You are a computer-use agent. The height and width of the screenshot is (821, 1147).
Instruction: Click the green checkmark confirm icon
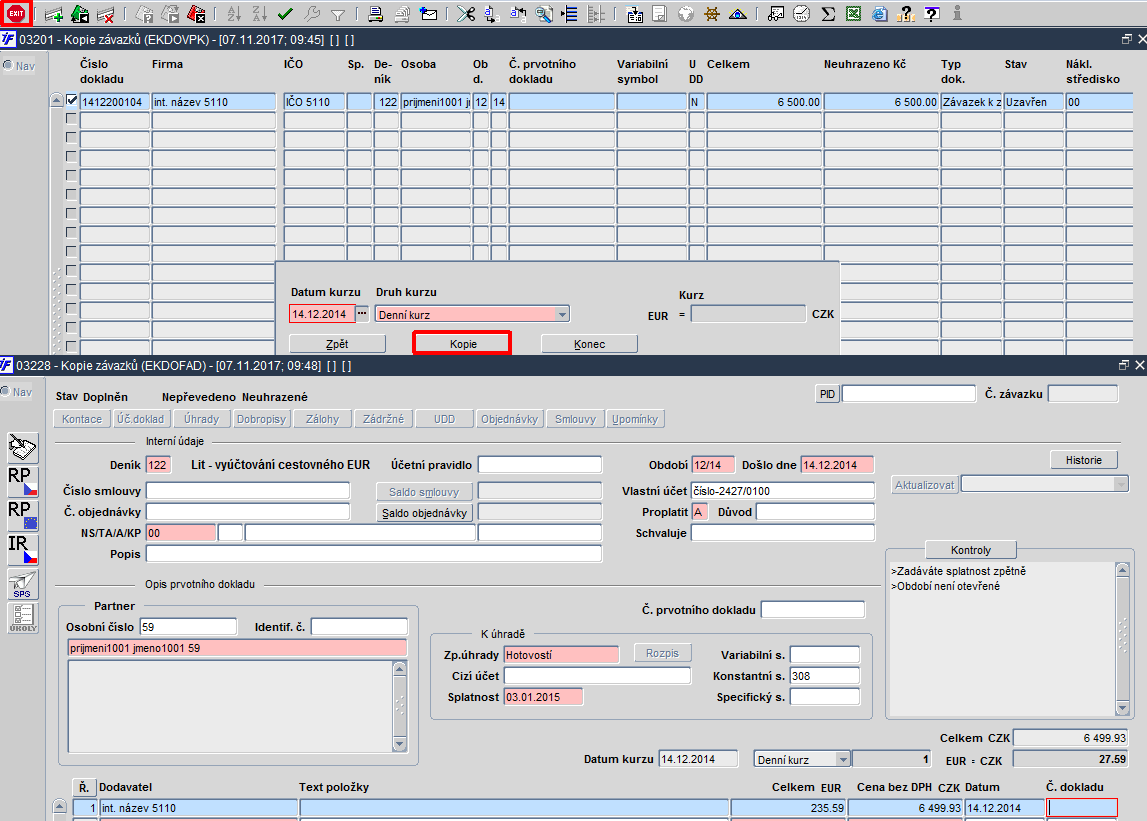pos(285,13)
